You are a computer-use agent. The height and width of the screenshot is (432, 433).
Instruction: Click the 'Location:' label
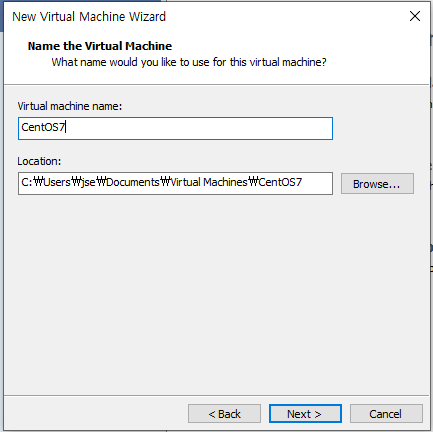click(39, 161)
